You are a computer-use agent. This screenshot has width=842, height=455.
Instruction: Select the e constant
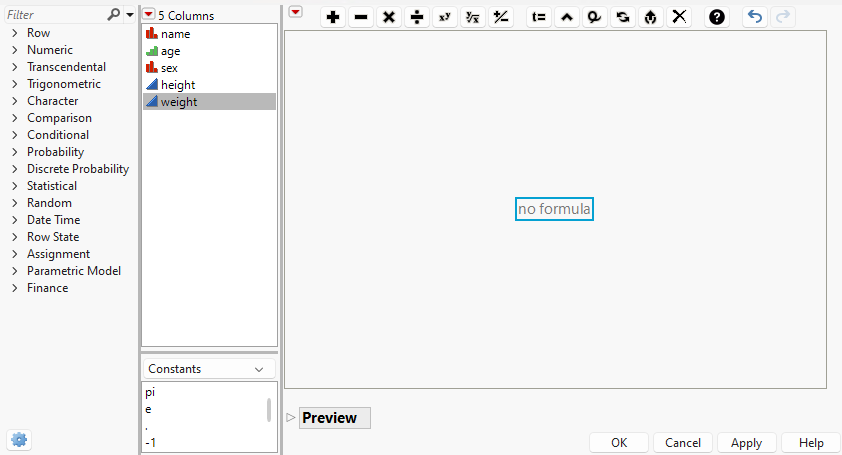coord(148,409)
